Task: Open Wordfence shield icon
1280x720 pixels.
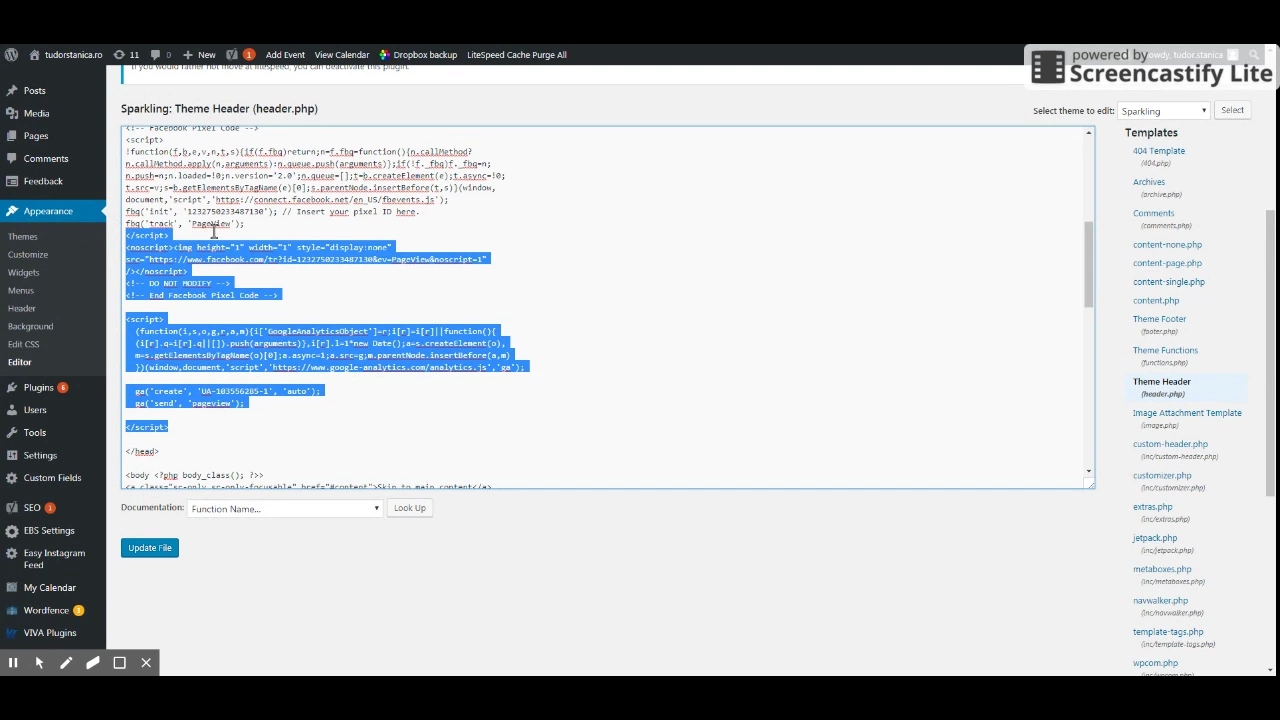Action: click(x=12, y=611)
